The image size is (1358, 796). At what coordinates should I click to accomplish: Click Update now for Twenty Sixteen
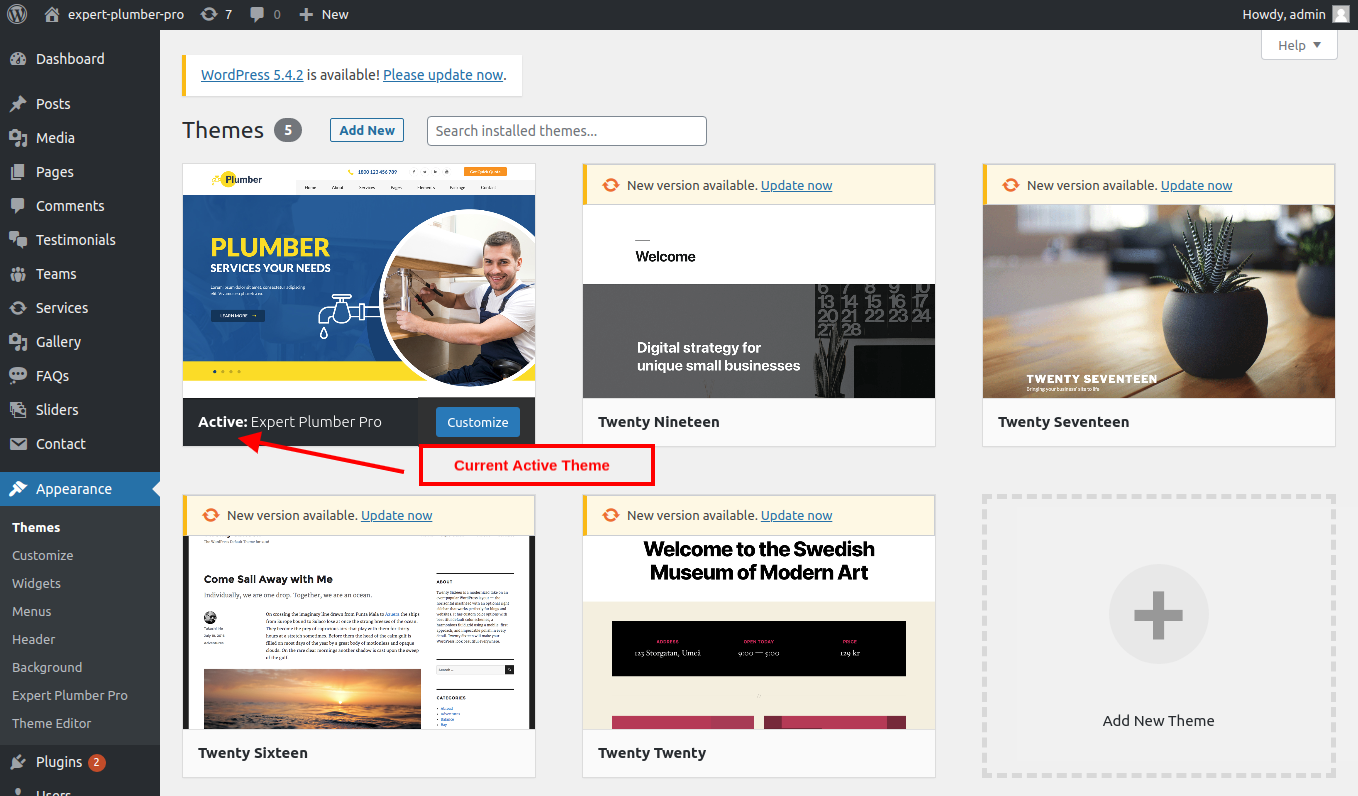(397, 515)
